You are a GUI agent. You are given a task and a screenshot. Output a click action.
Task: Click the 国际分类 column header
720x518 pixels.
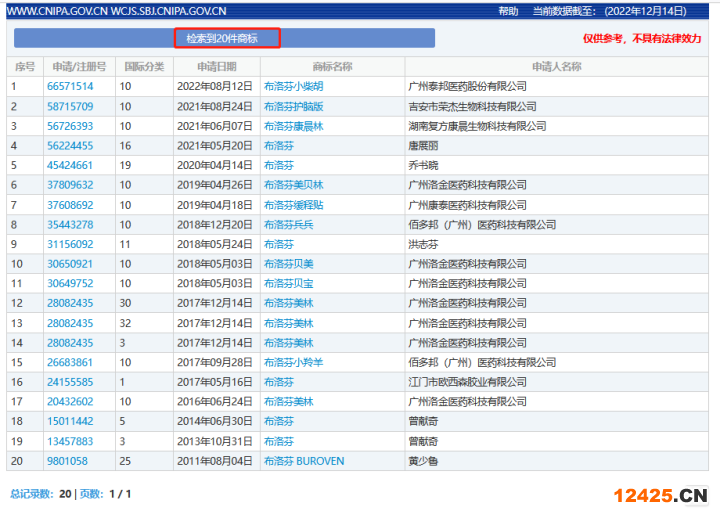click(144, 67)
